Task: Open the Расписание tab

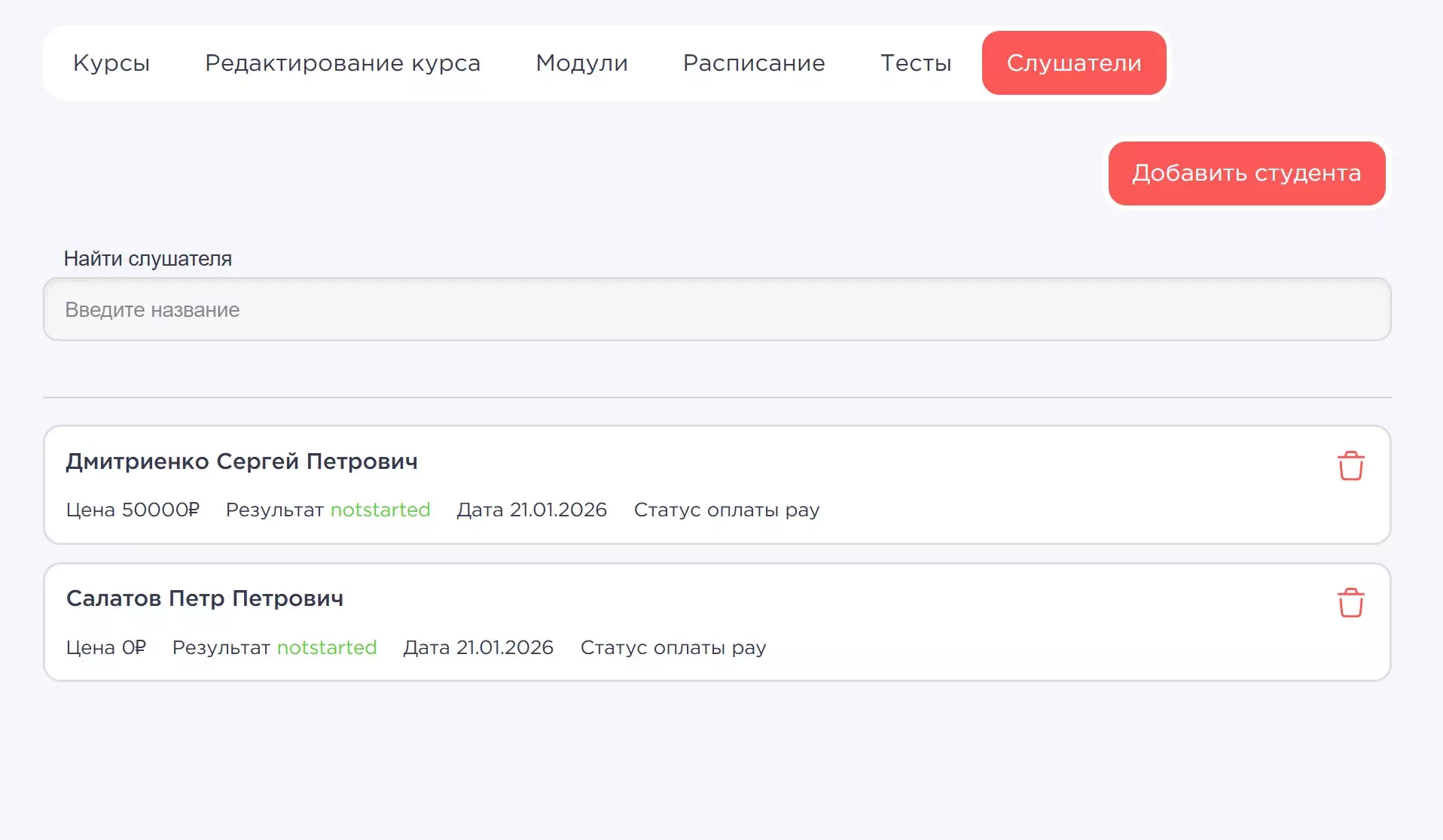Action: pyautogui.click(x=754, y=63)
